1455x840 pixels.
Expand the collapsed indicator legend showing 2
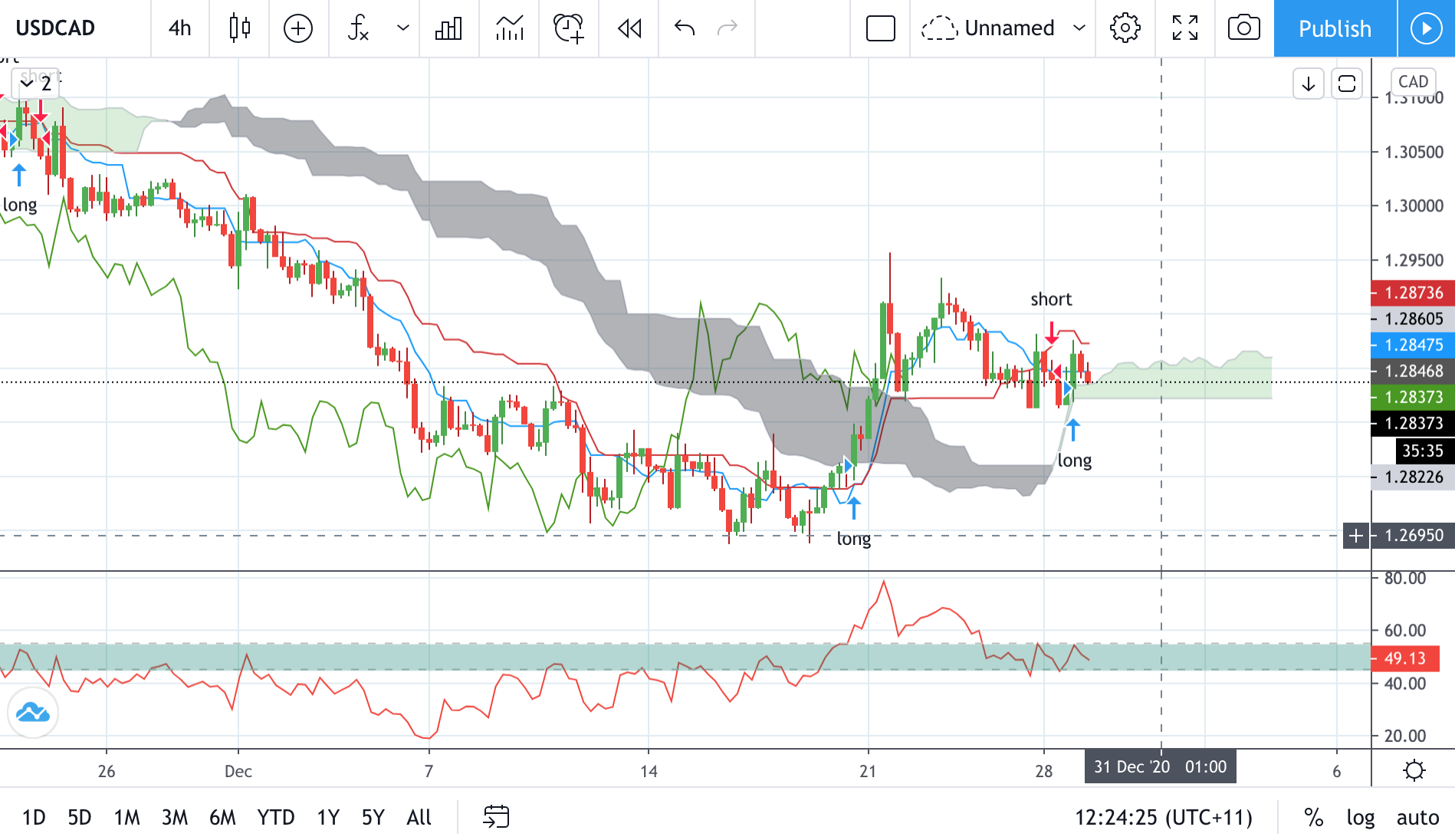pyautogui.click(x=36, y=84)
